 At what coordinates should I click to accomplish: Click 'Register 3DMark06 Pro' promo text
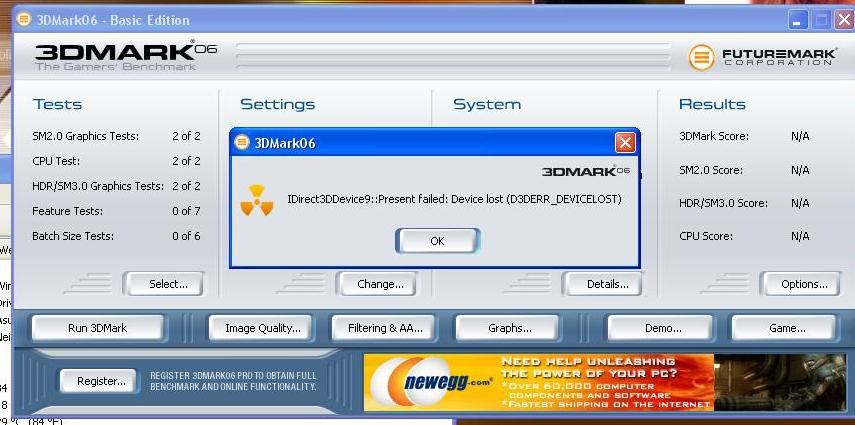233,381
